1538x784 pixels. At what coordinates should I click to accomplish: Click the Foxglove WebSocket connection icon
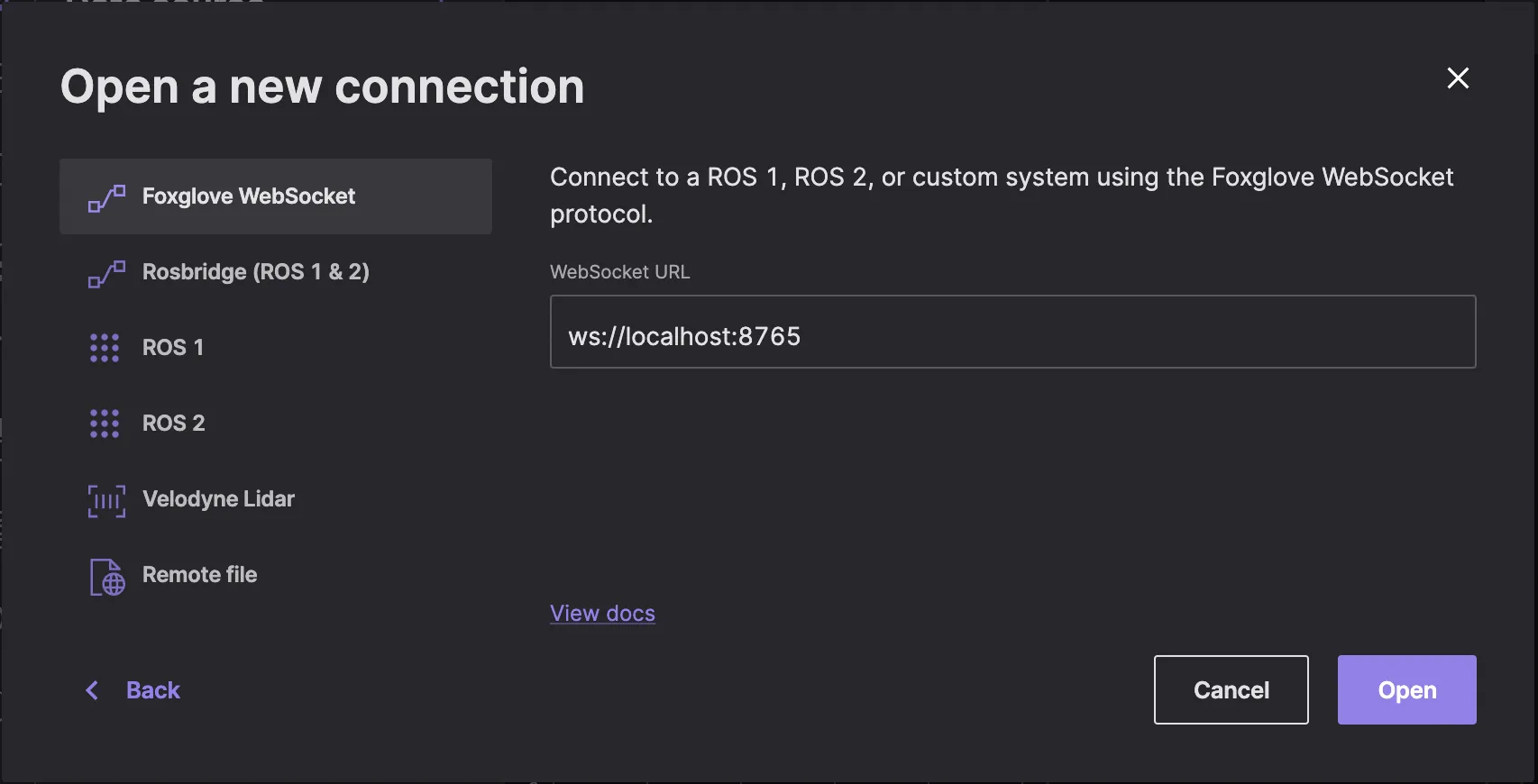coord(106,197)
